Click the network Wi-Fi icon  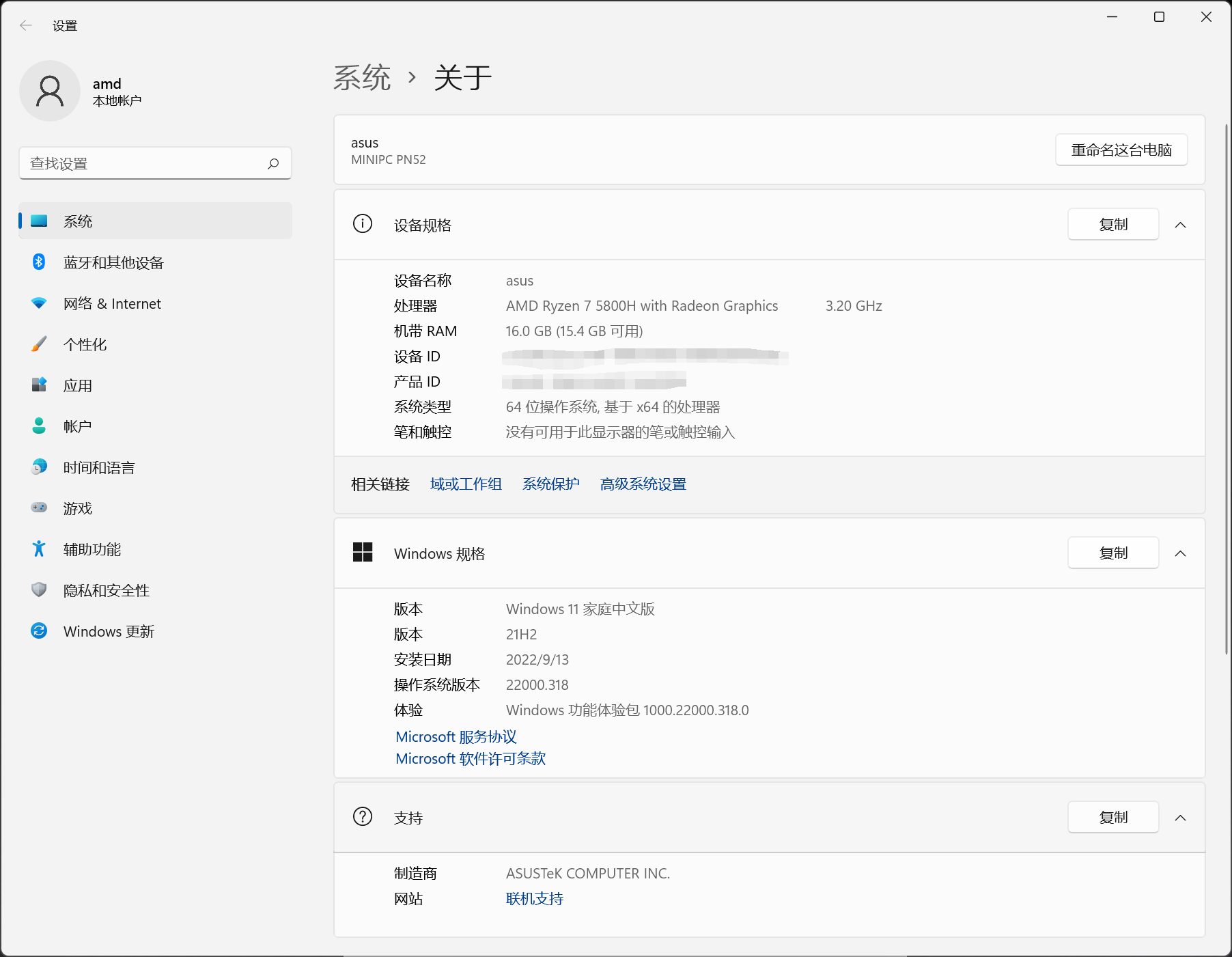pos(39,303)
